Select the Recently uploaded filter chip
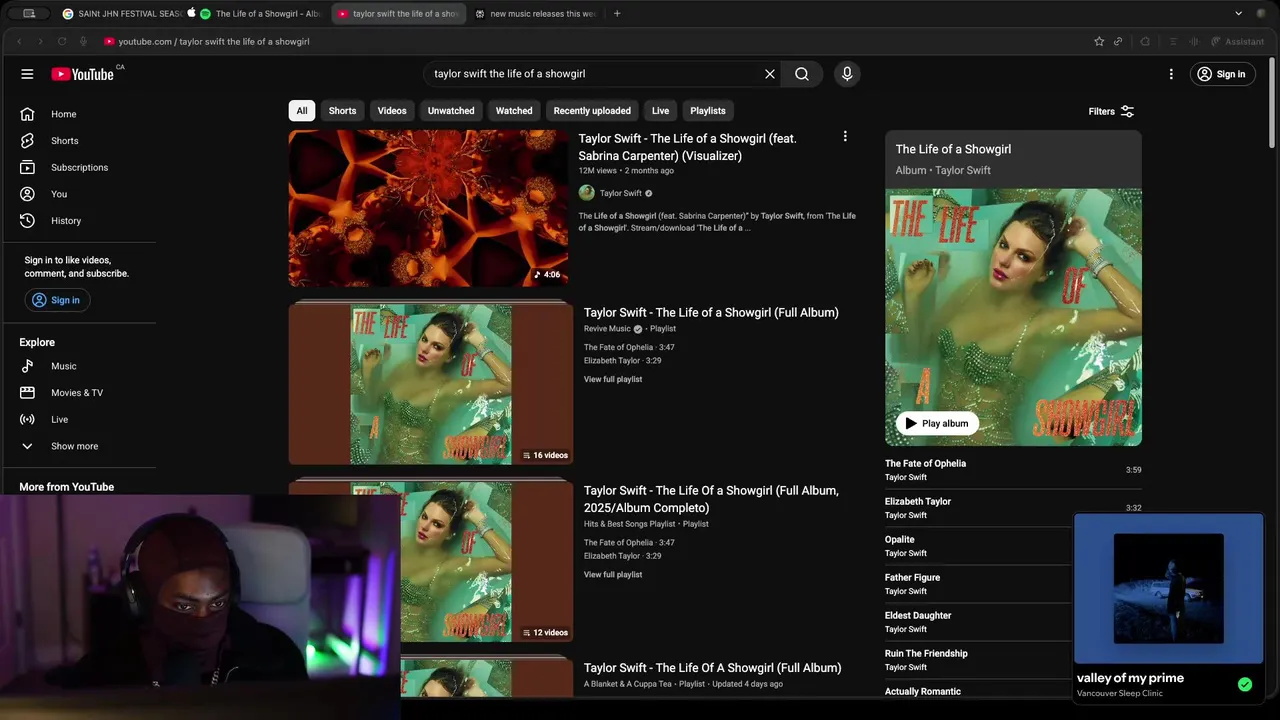Image resolution: width=1280 pixels, height=720 pixels. [592, 111]
